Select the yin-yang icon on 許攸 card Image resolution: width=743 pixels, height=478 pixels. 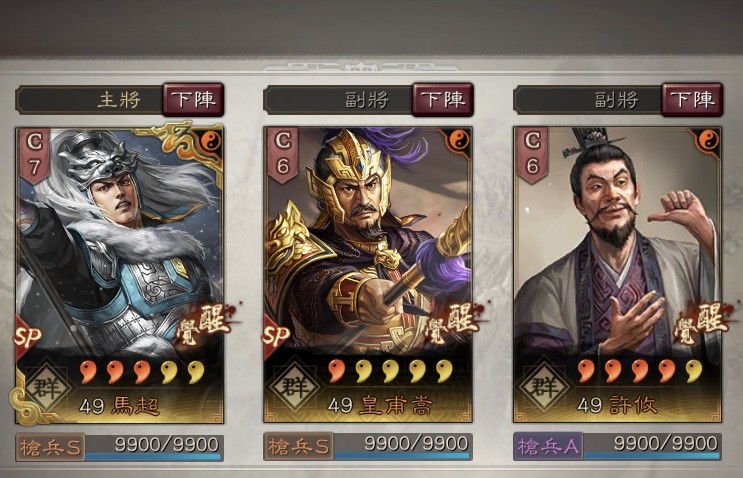click(708, 140)
